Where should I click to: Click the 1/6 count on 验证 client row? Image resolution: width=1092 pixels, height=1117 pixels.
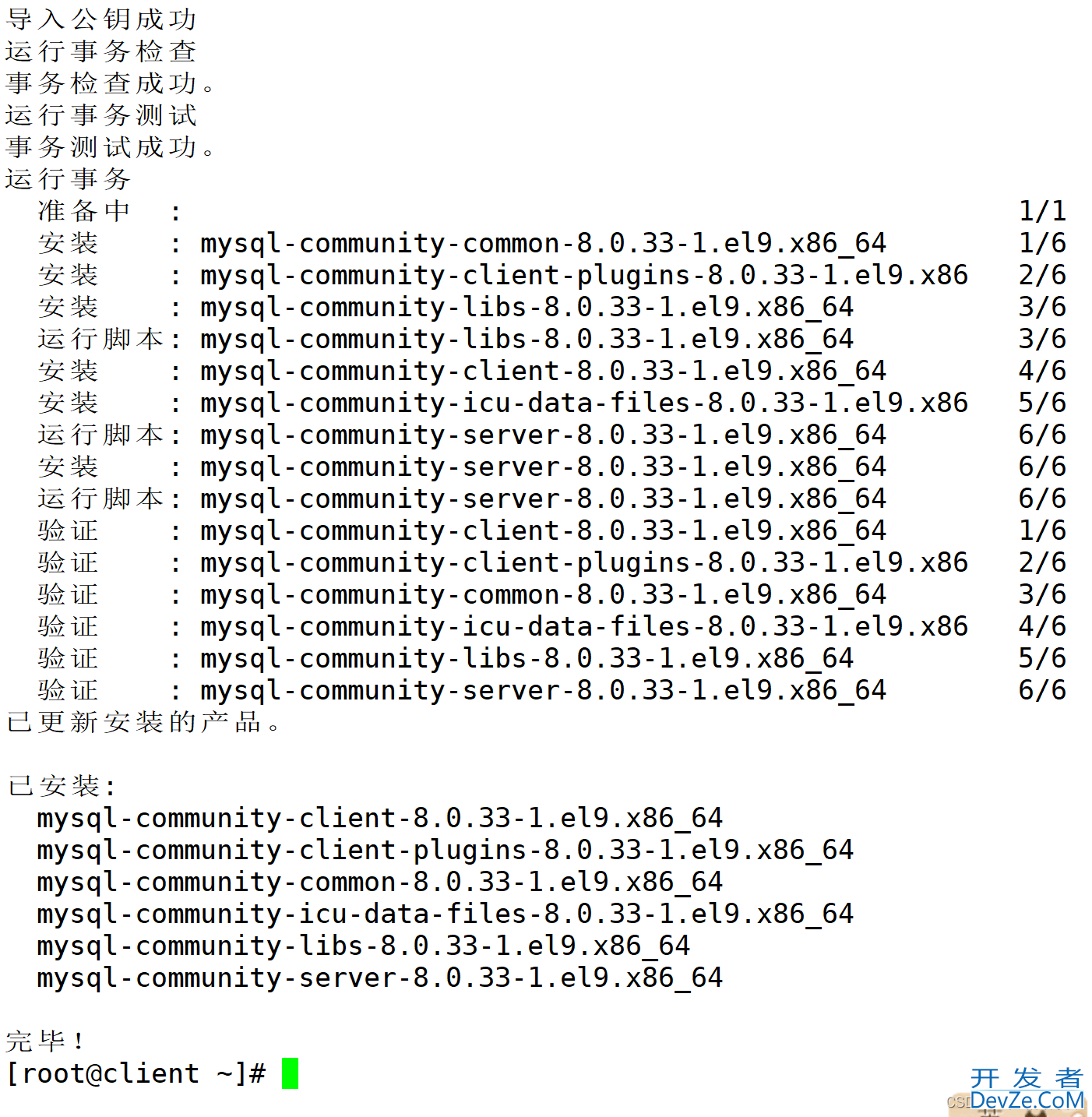1042,530
